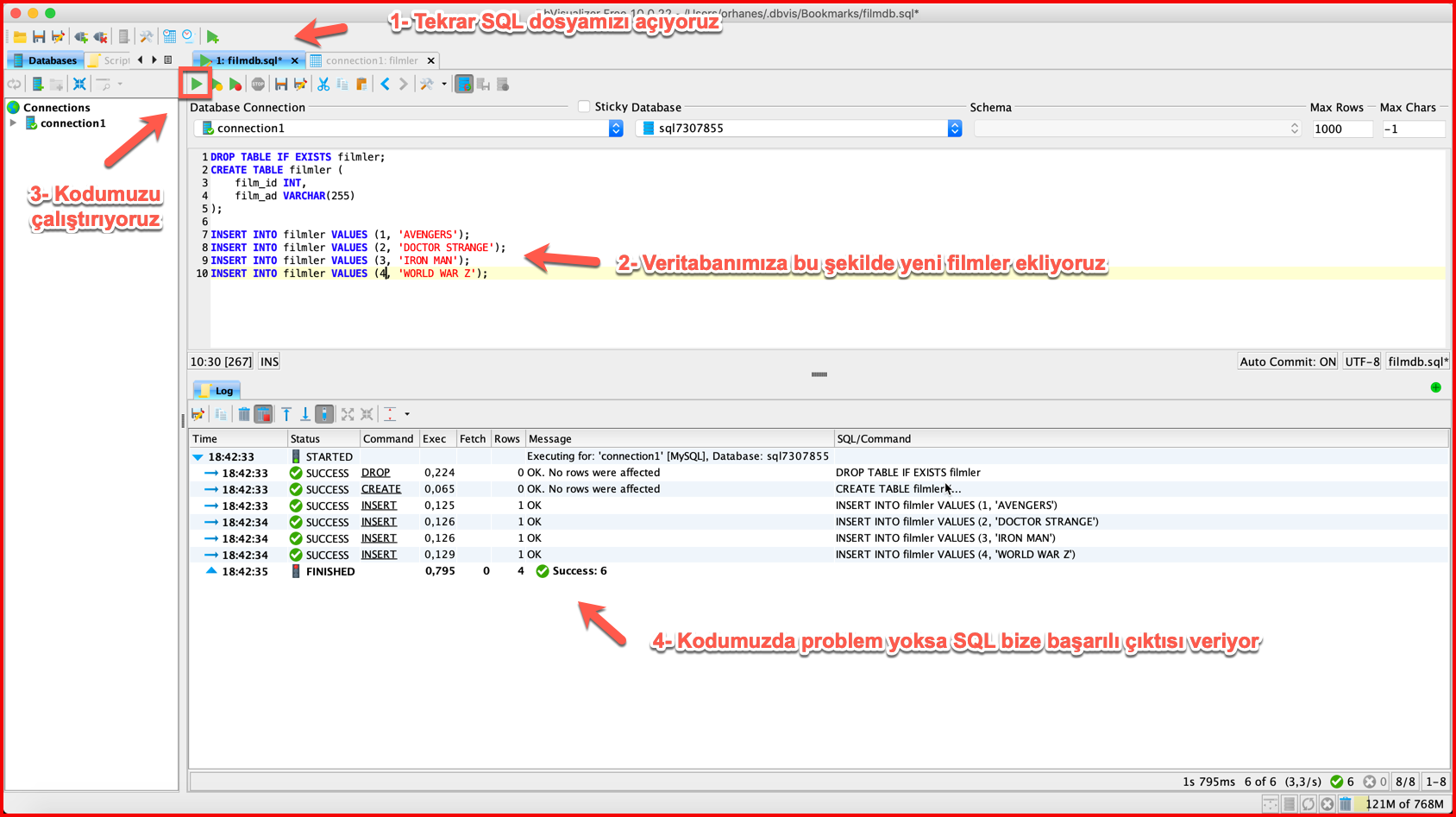1456x817 pixels.
Task: Open the sql7307855 database dropdown
Action: click(799, 128)
